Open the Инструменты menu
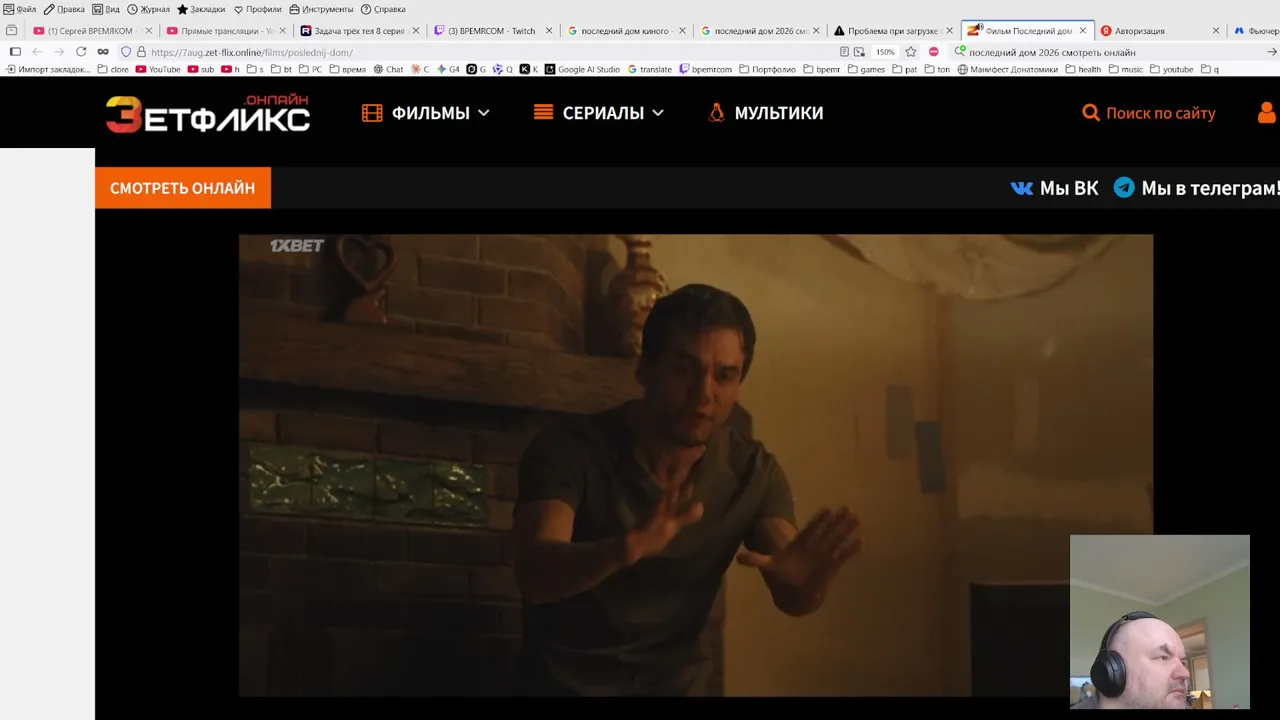 point(321,9)
